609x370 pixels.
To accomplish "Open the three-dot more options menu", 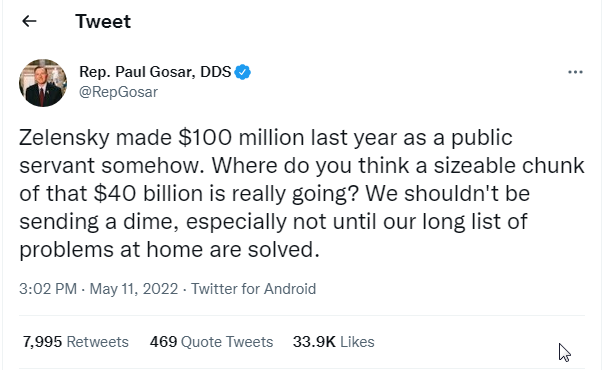I will point(575,72).
